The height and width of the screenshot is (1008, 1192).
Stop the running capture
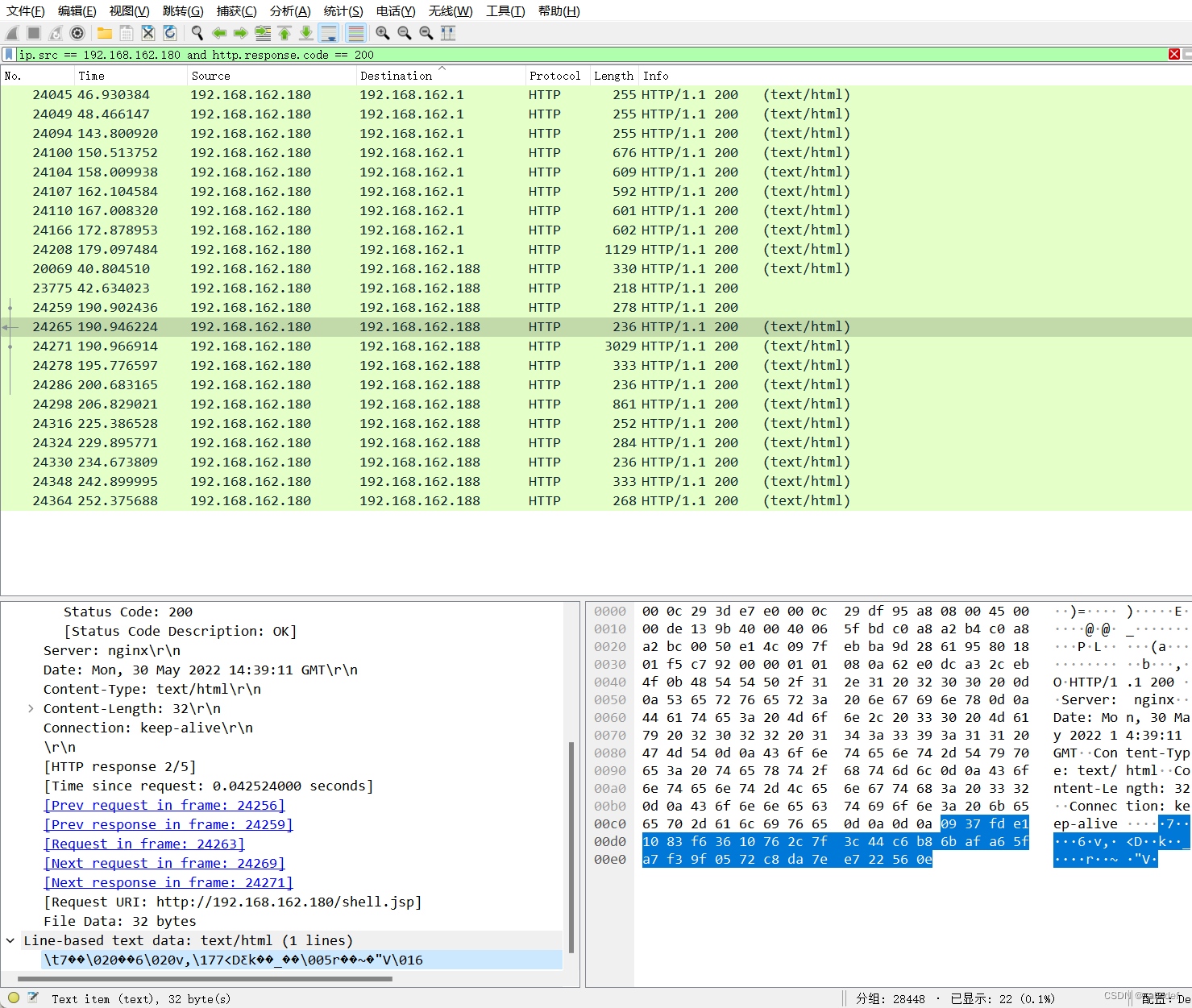[34, 33]
